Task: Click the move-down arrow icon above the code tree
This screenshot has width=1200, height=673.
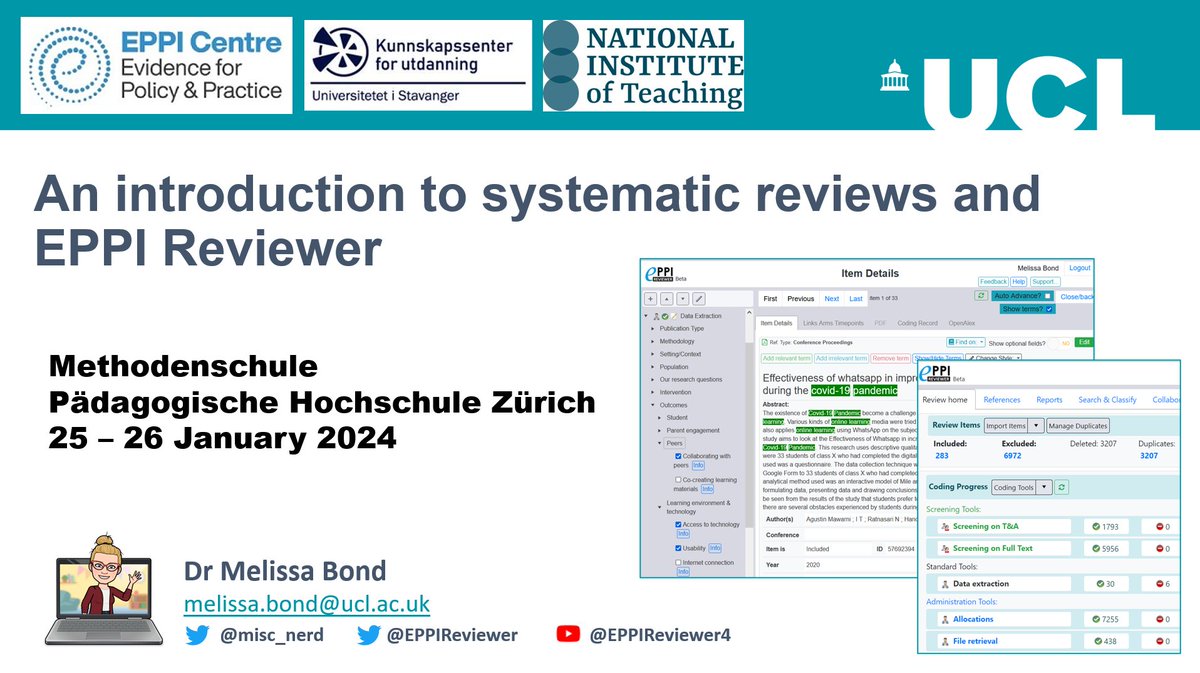Action: [x=682, y=298]
